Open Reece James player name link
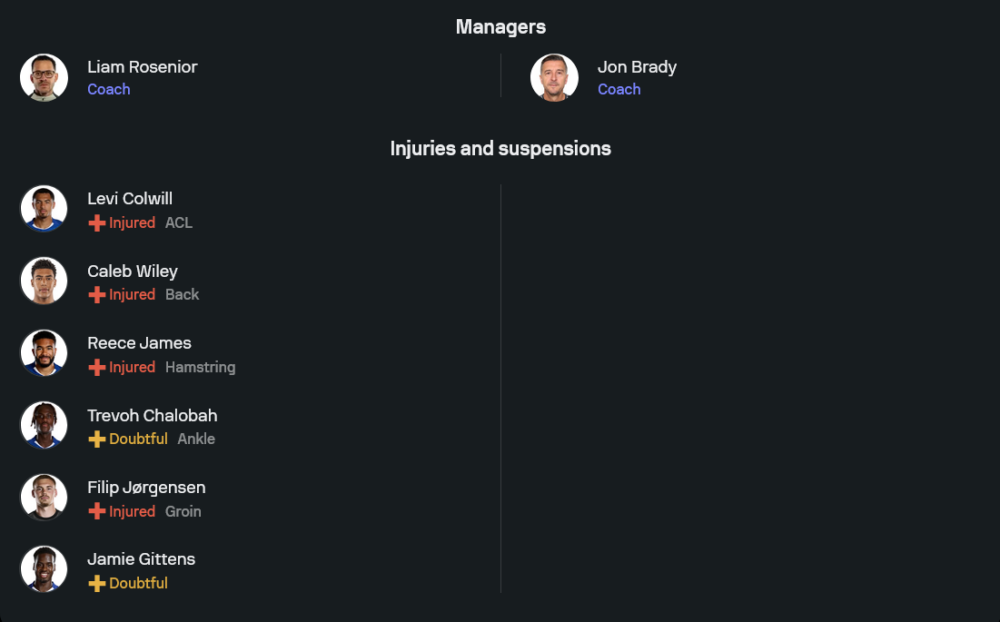 pos(139,343)
